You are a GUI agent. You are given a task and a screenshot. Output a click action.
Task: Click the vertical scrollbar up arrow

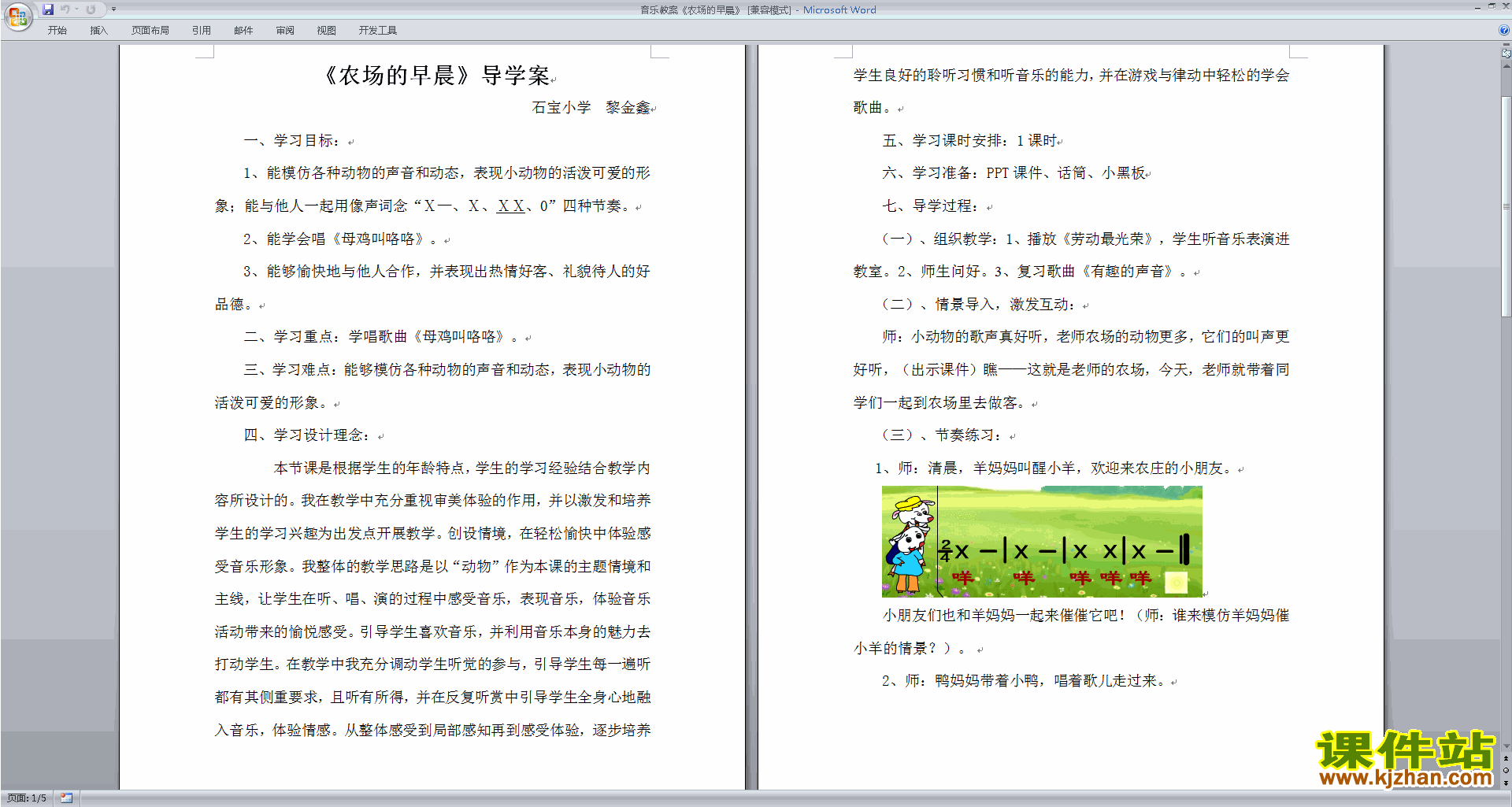[1506, 67]
